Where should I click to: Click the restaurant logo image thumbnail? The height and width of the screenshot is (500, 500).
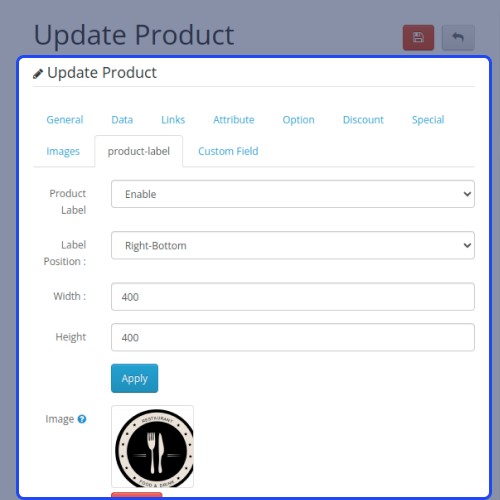(x=152, y=446)
